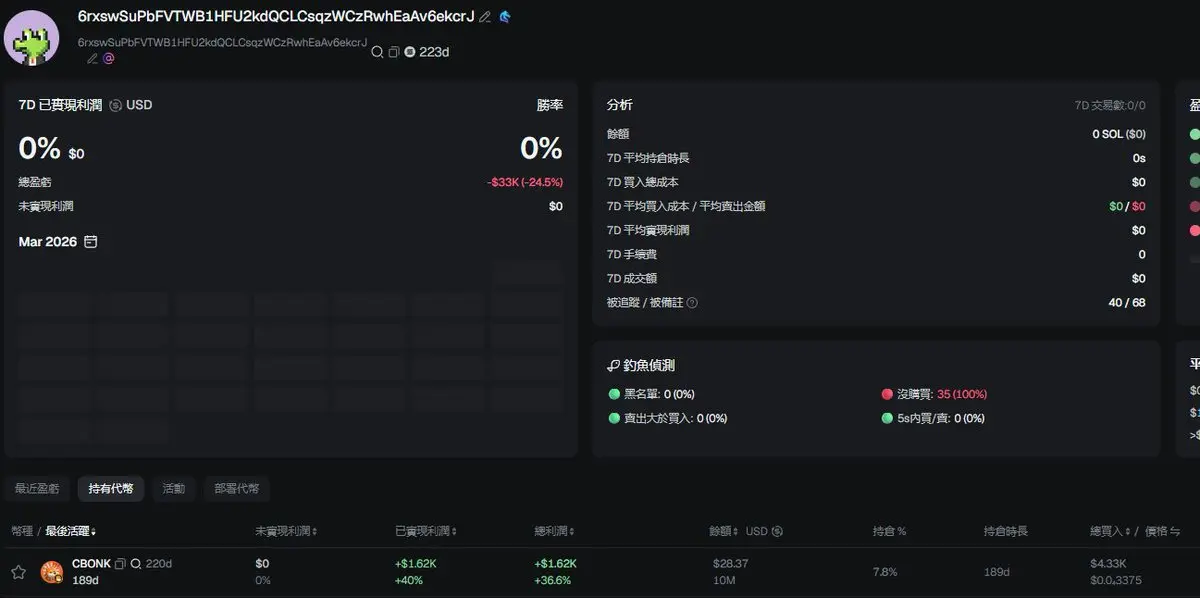The width and height of the screenshot is (1200, 598).
Task: Click the 沒購買: 35 (100%) indicator
Action: [x=934, y=394]
